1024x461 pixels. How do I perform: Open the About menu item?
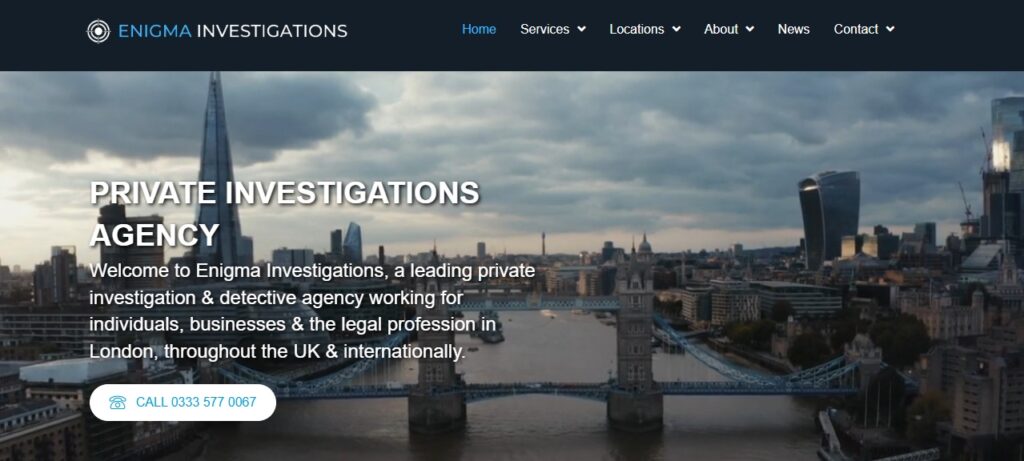pos(721,29)
